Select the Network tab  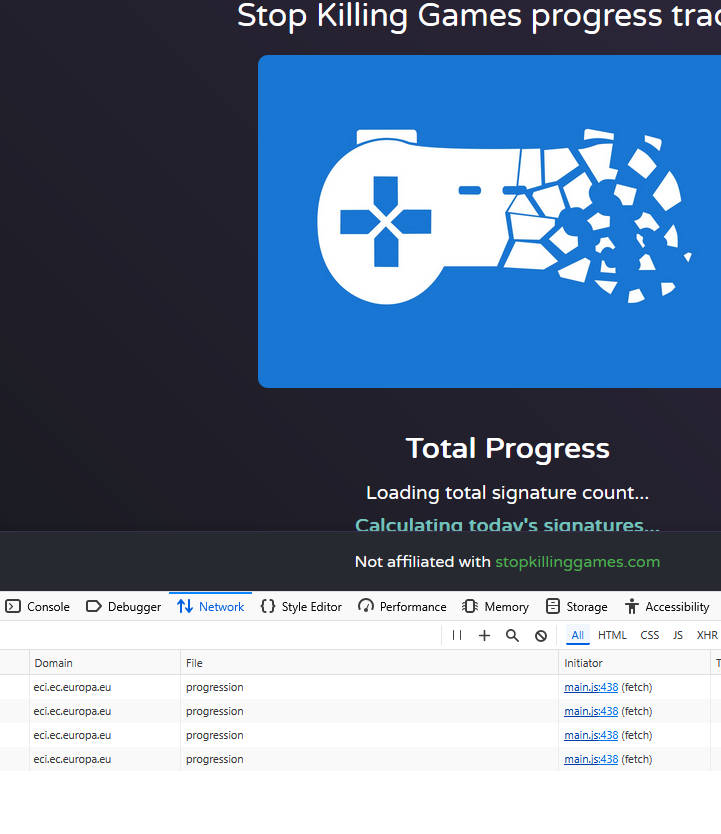211,606
